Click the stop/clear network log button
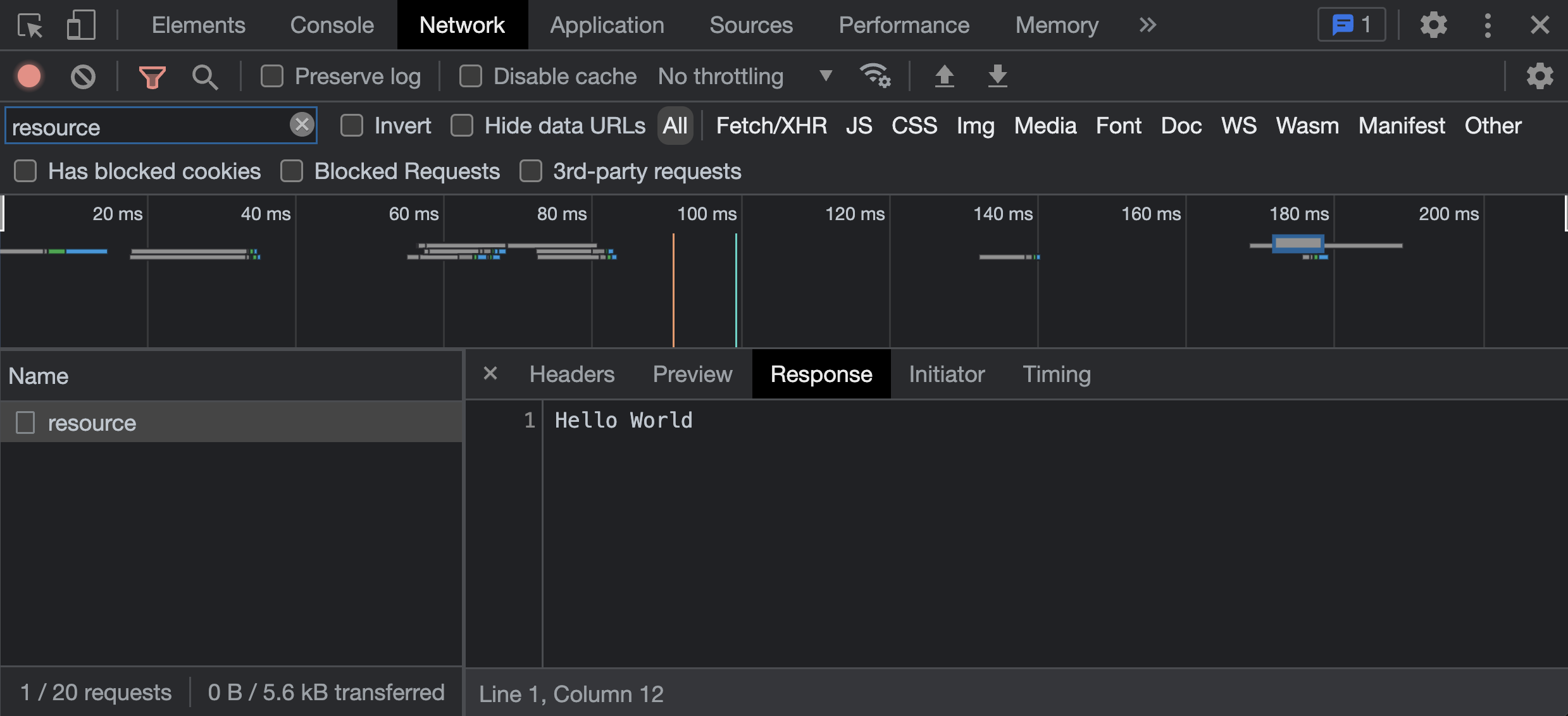Screen dimensions: 1568x716 [x=83, y=76]
